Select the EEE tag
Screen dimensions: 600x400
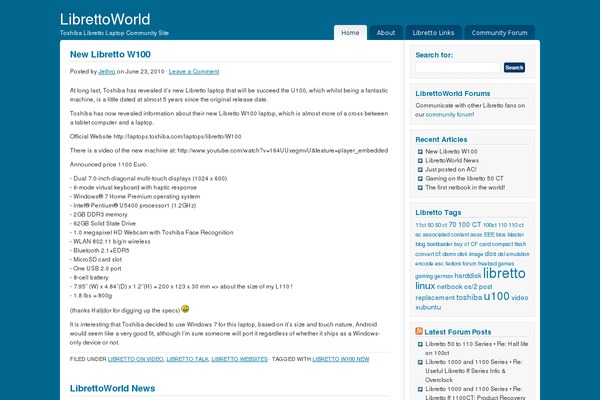(489, 234)
